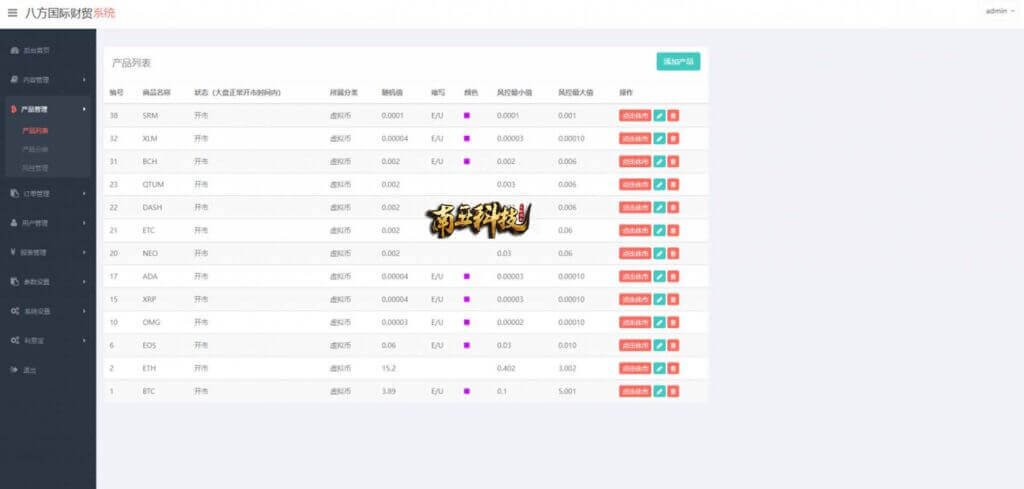This screenshot has width=1024, height=489.
Task: Edit the ETH product row
Action: [659, 368]
